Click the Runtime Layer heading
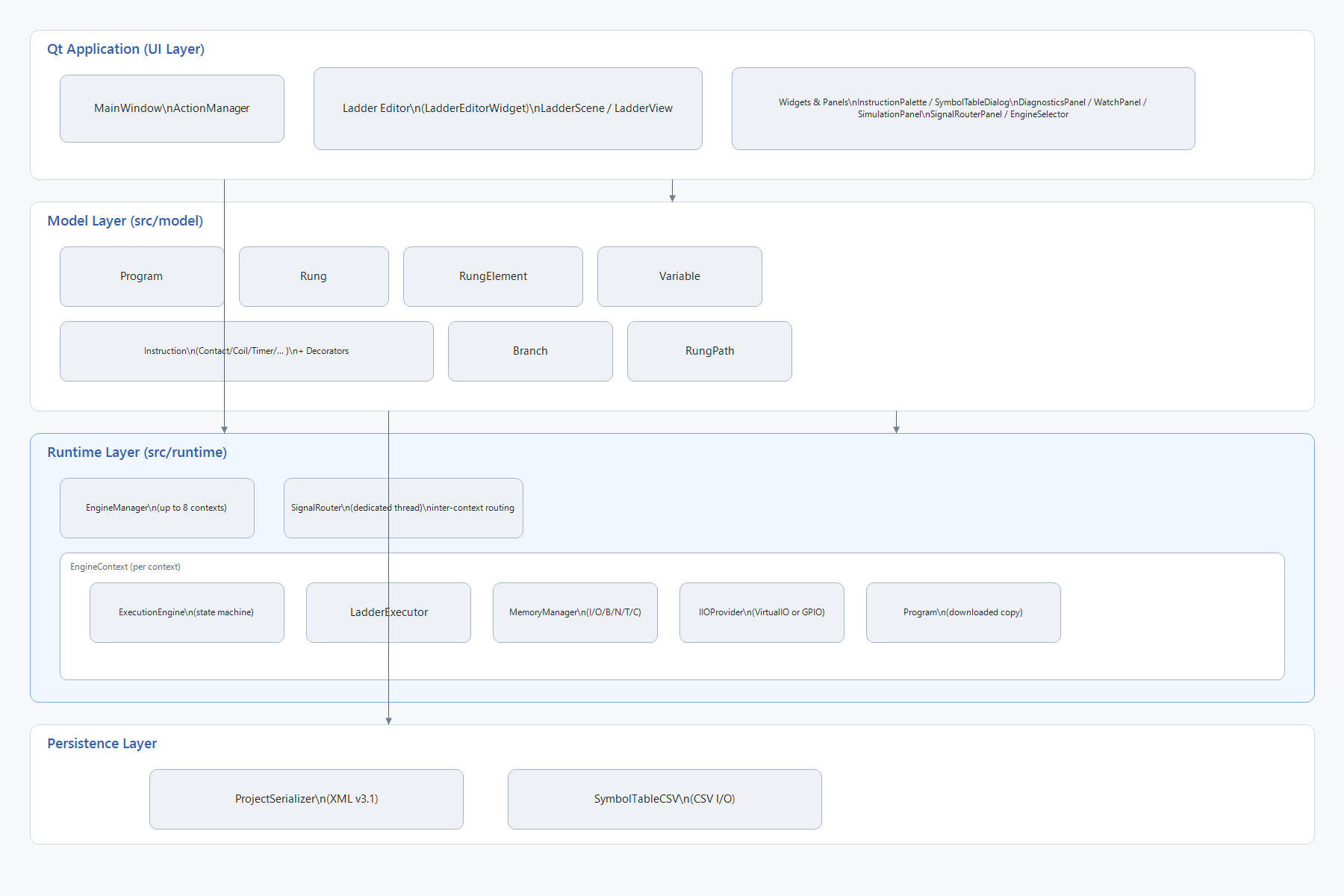Viewport: 1344px width, 896px height. pyautogui.click(x=137, y=452)
